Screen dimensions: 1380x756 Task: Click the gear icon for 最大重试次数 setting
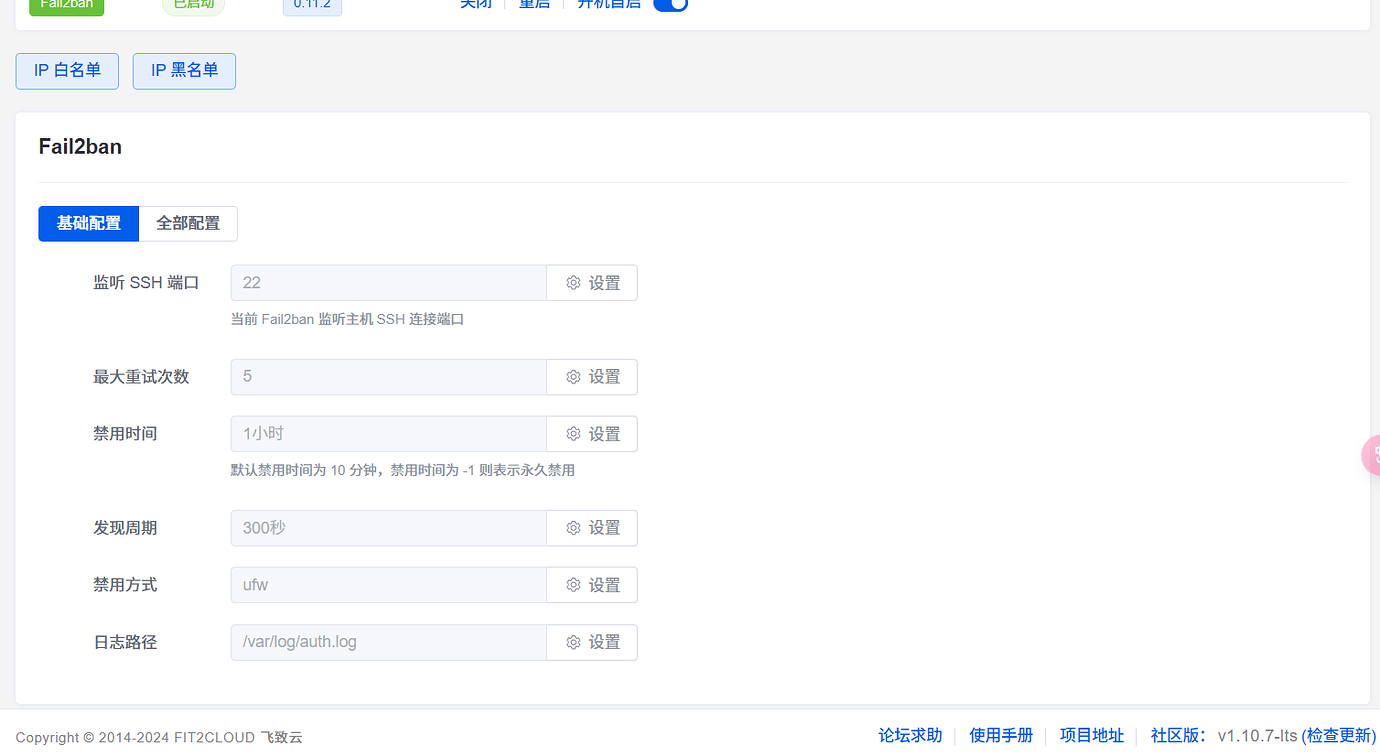tap(572, 376)
